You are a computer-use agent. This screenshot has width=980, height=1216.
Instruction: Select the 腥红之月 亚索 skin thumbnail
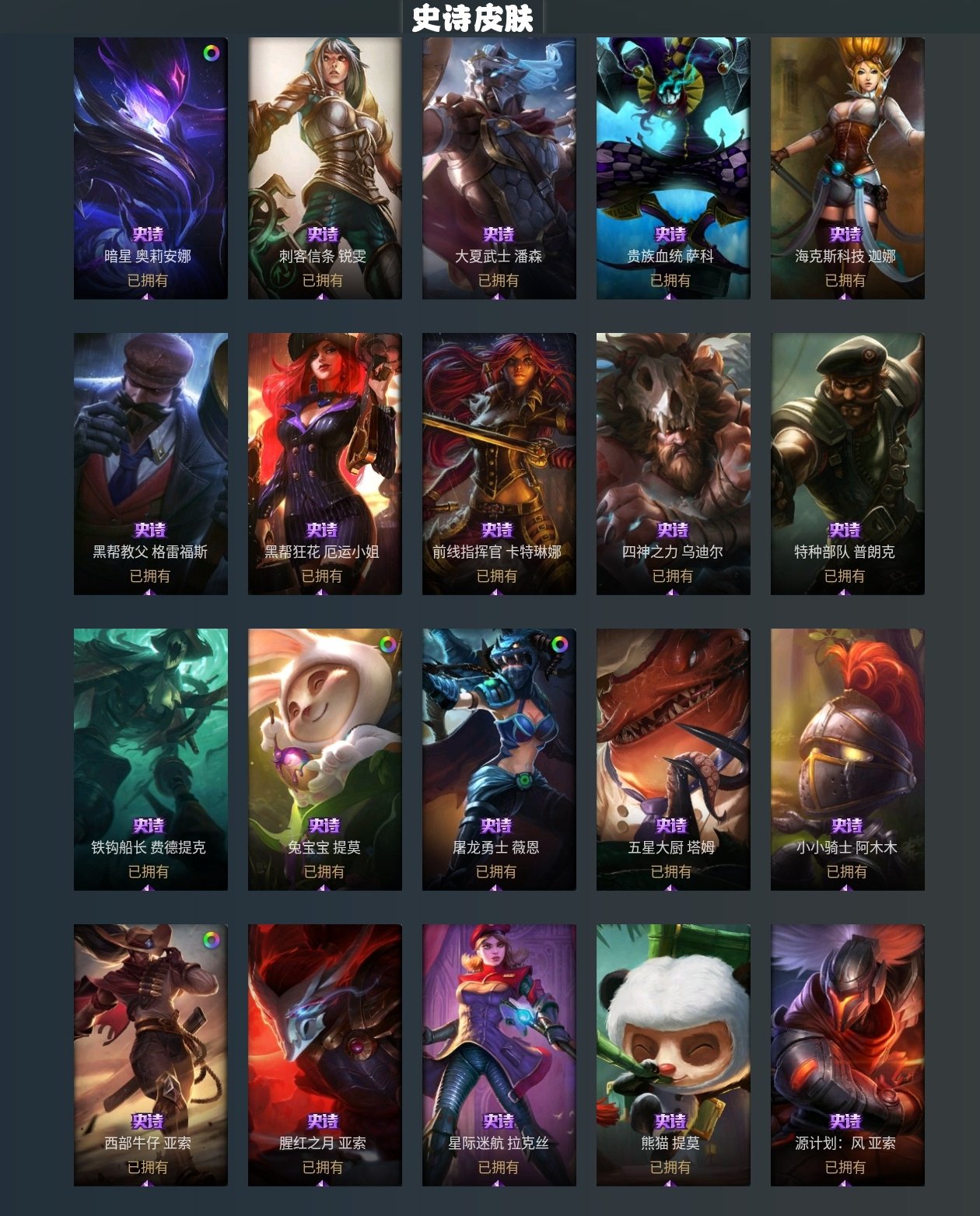(325, 1055)
